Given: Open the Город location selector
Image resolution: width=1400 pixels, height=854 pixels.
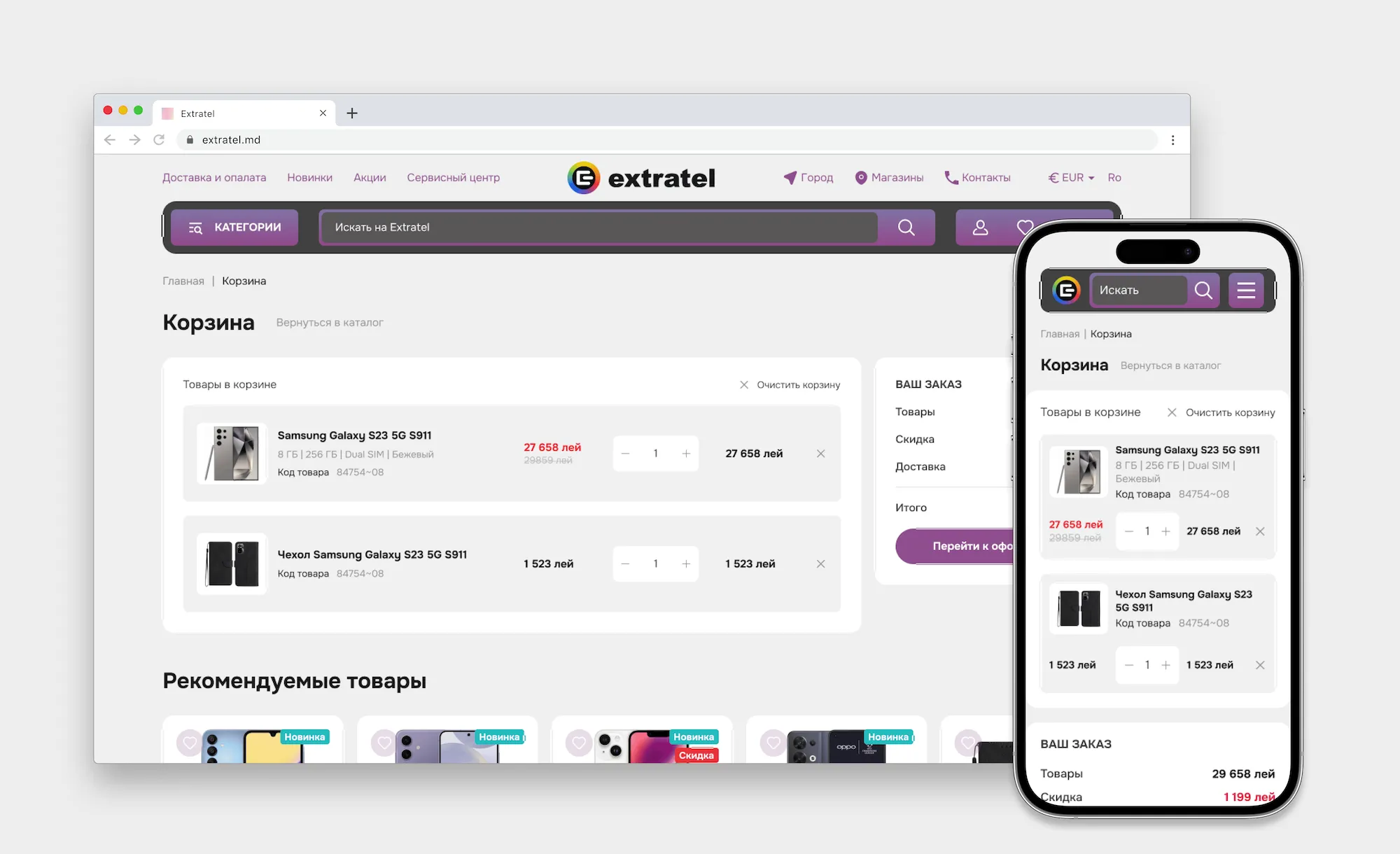Looking at the screenshot, I should tap(808, 178).
